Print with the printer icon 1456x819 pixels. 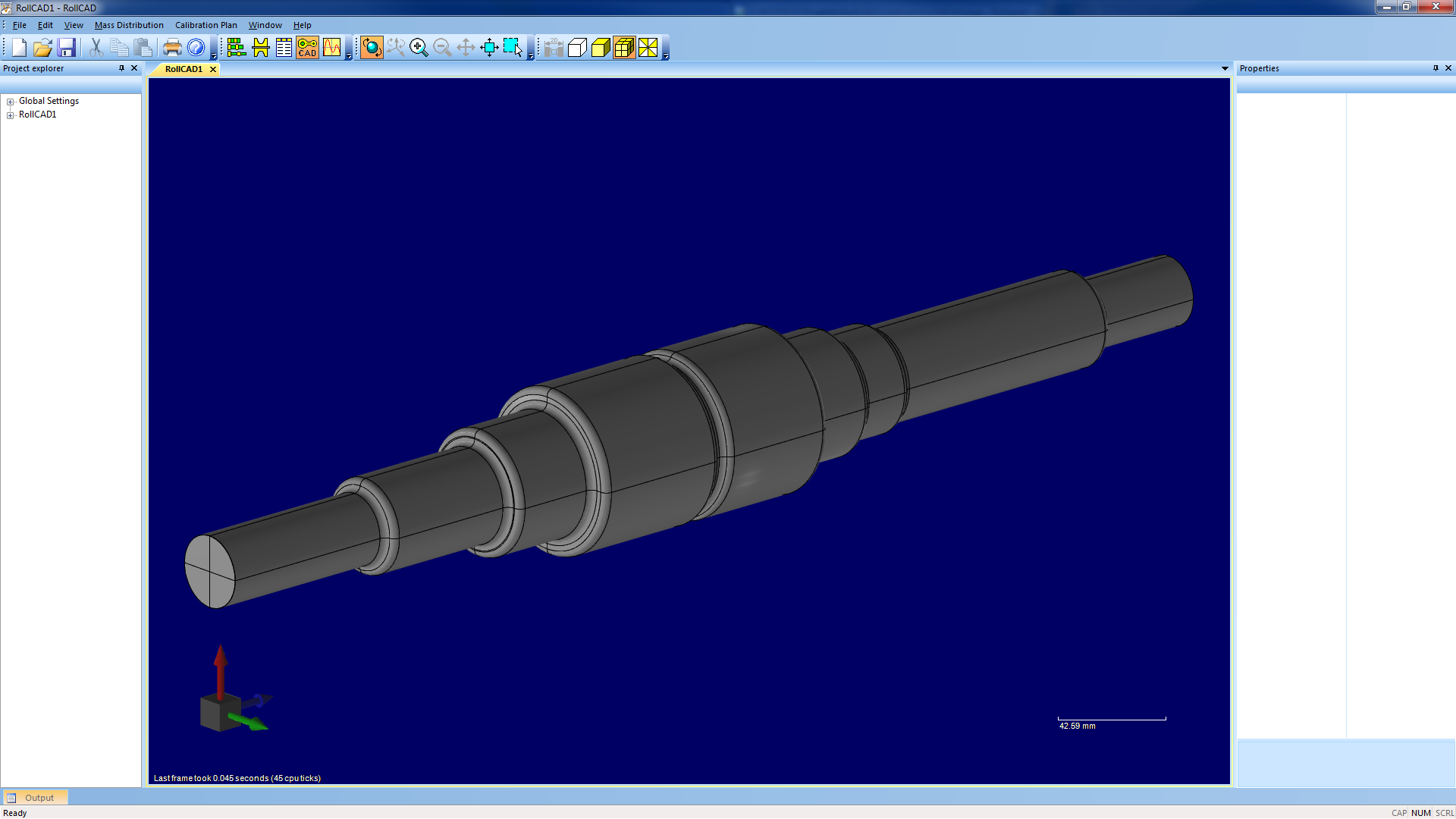pos(172,48)
